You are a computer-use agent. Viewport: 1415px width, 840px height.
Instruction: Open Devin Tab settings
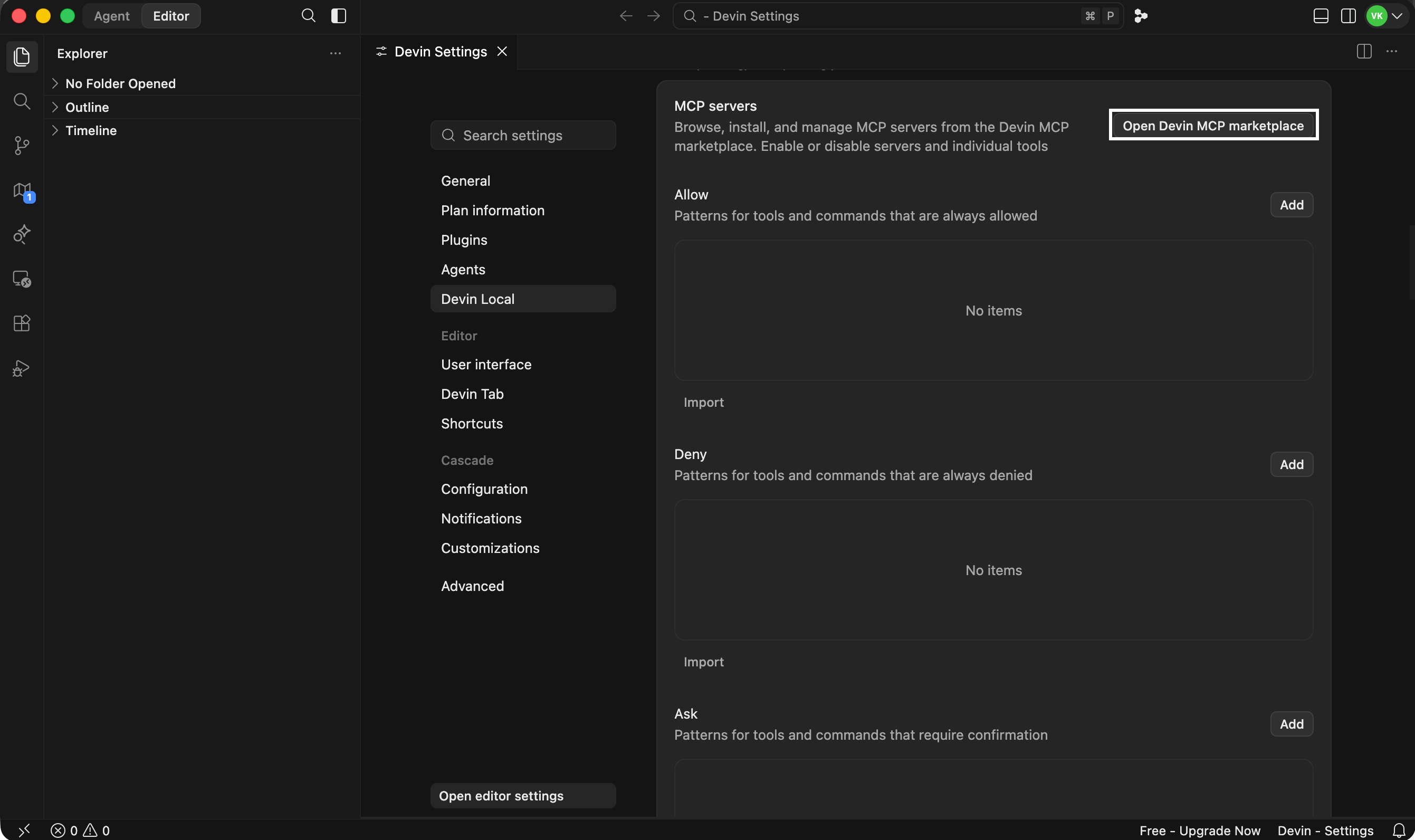pos(523,394)
